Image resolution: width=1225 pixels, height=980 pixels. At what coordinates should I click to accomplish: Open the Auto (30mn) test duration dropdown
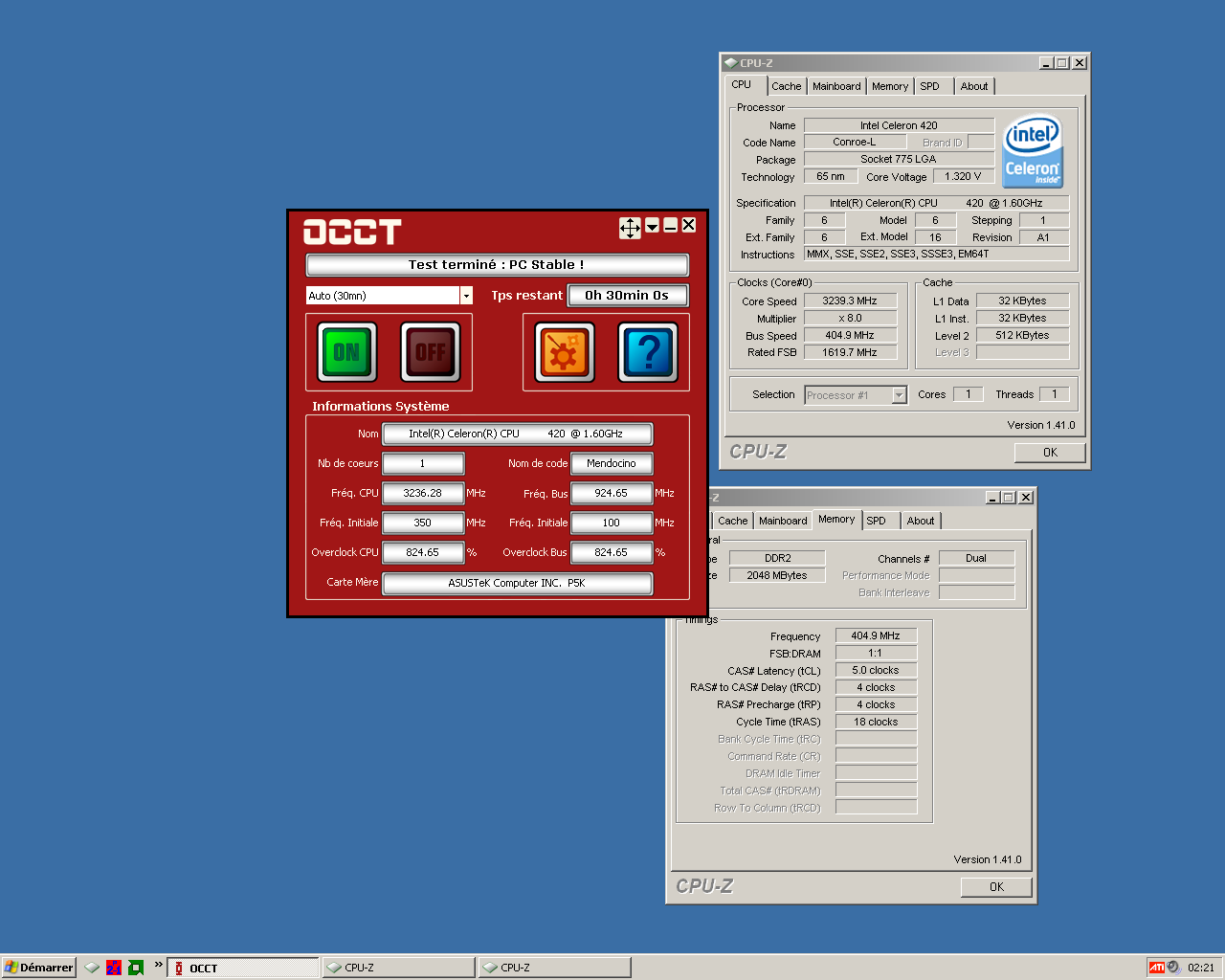(x=466, y=296)
